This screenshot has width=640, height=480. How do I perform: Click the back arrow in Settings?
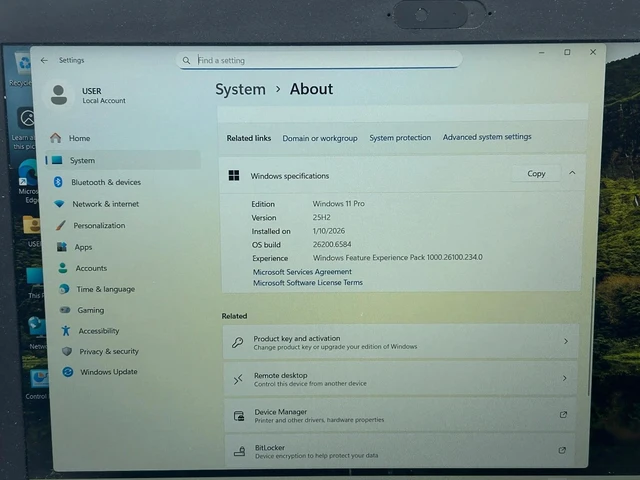44,60
